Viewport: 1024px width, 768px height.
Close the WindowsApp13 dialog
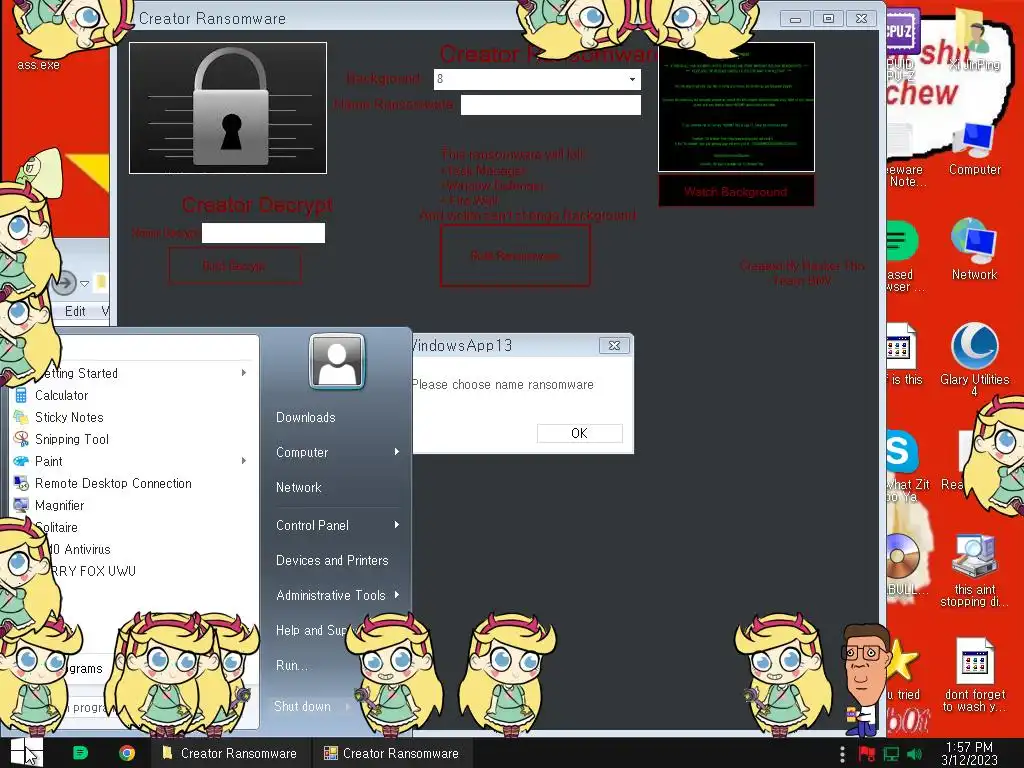coord(614,345)
